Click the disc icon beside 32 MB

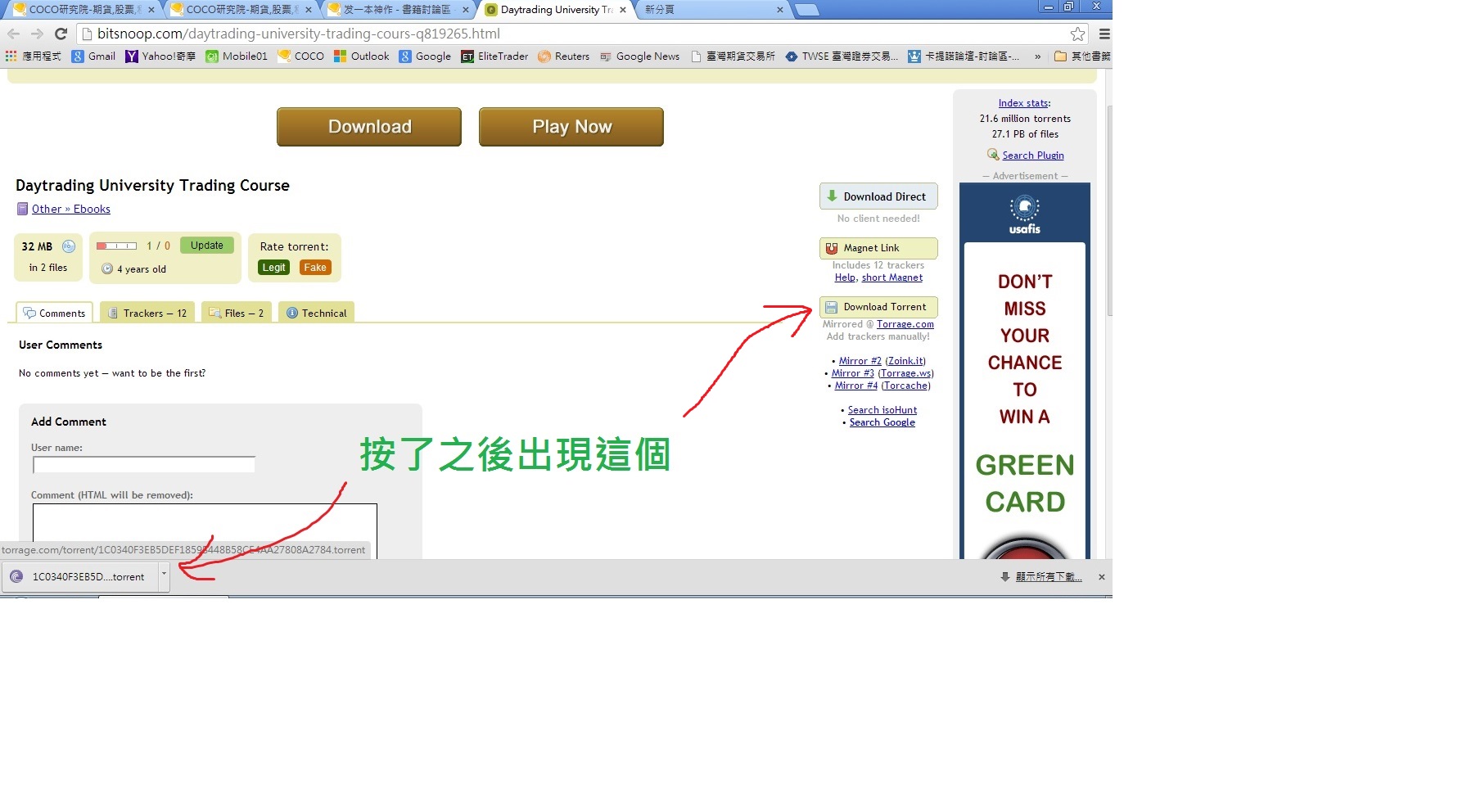(69, 246)
